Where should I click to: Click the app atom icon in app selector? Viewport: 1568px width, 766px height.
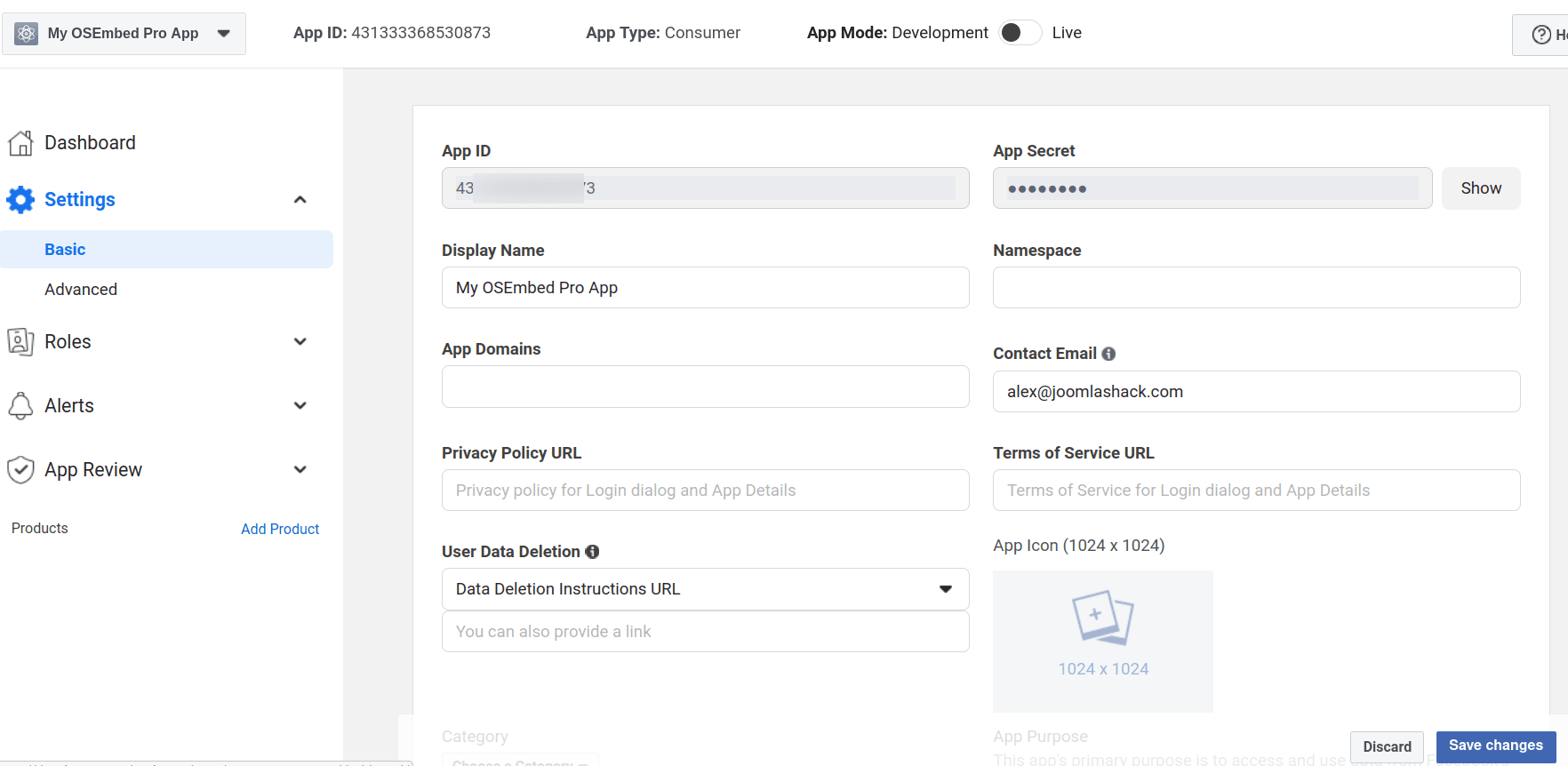tap(27, 34)
